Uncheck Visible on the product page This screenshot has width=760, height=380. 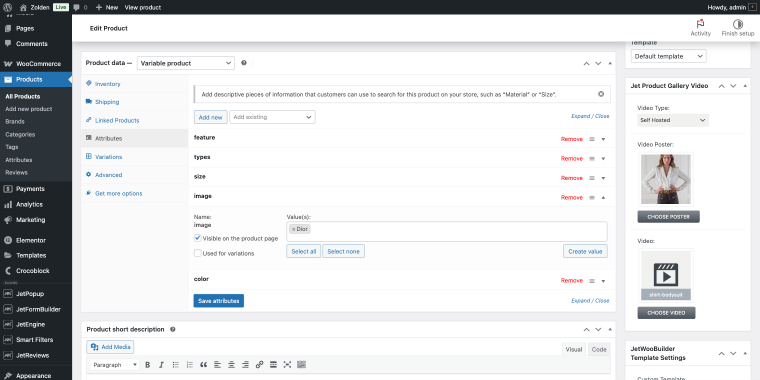click(x=197, y=238)
